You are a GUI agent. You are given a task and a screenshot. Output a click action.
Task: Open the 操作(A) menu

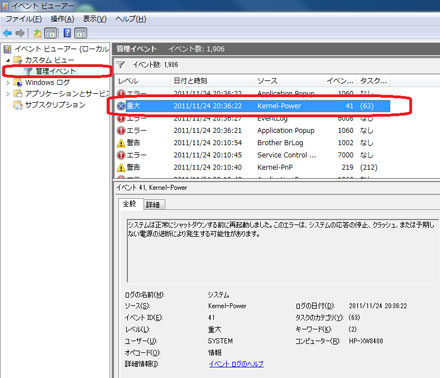(62, 19)
